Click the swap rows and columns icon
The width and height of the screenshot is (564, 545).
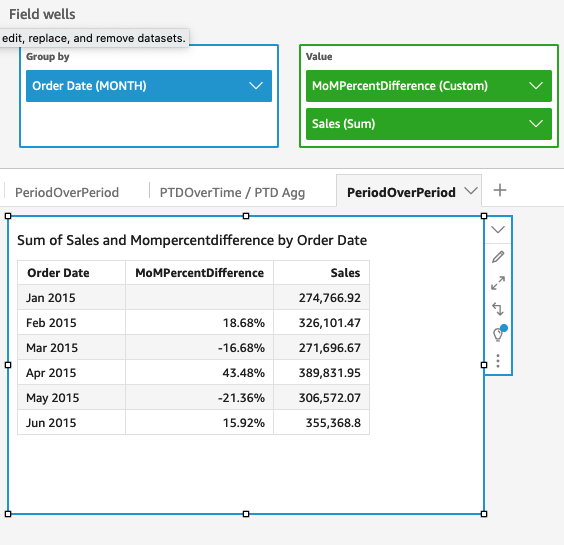[498, 309]
